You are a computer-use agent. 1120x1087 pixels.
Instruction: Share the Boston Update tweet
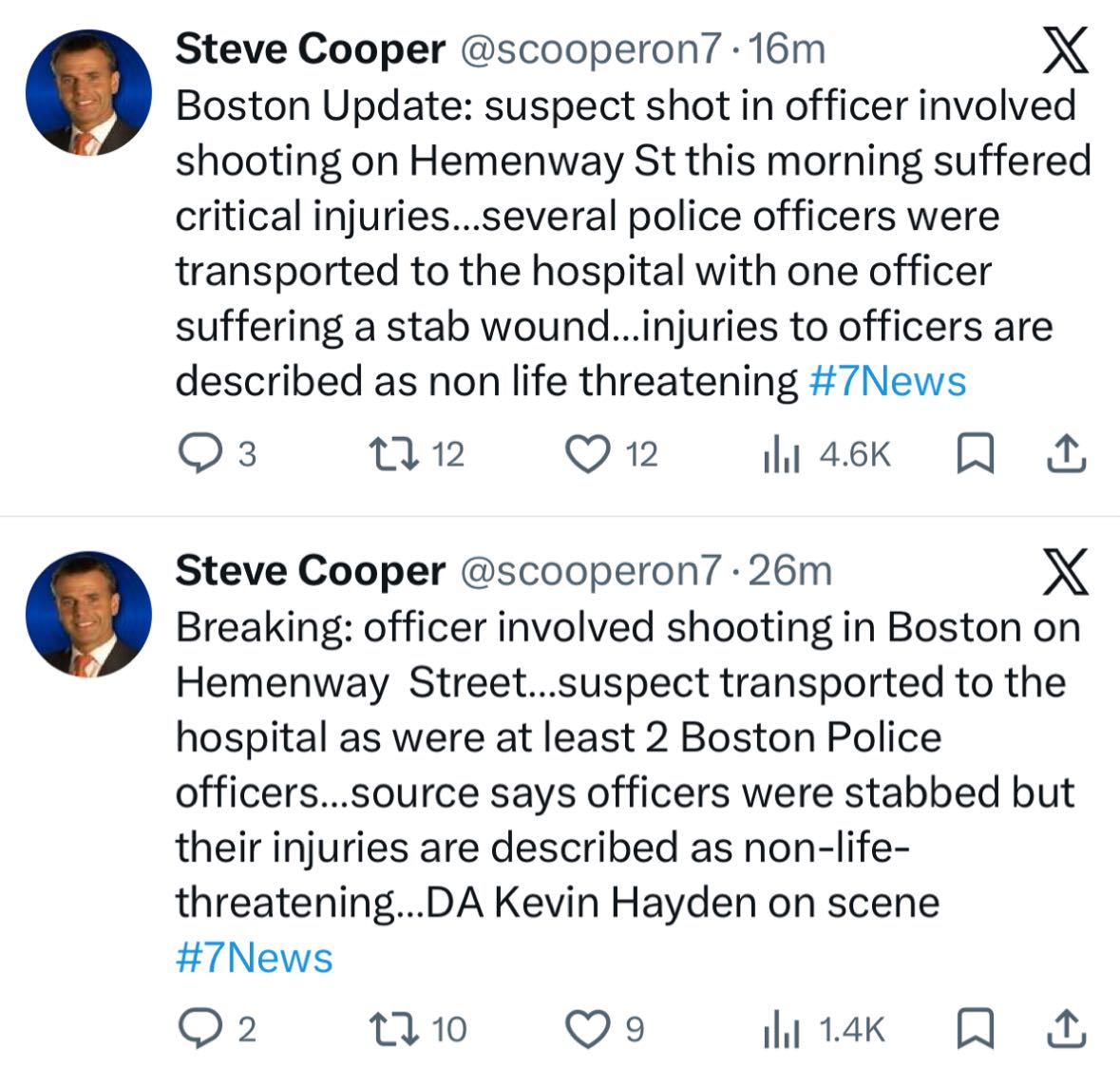(x=1066, y=455)
